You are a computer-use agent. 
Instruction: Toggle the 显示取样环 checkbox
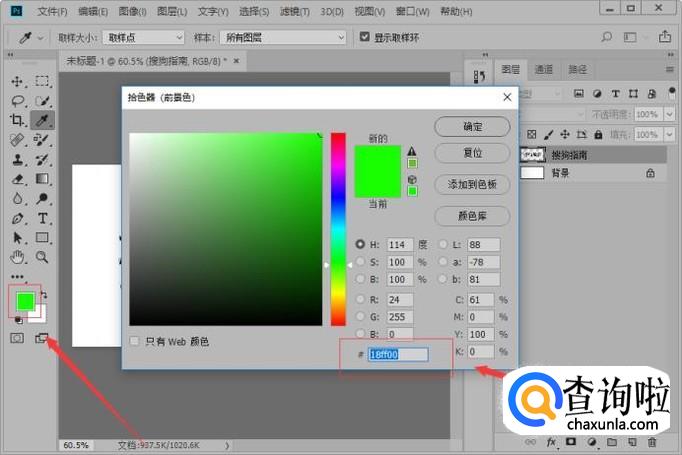364,37
